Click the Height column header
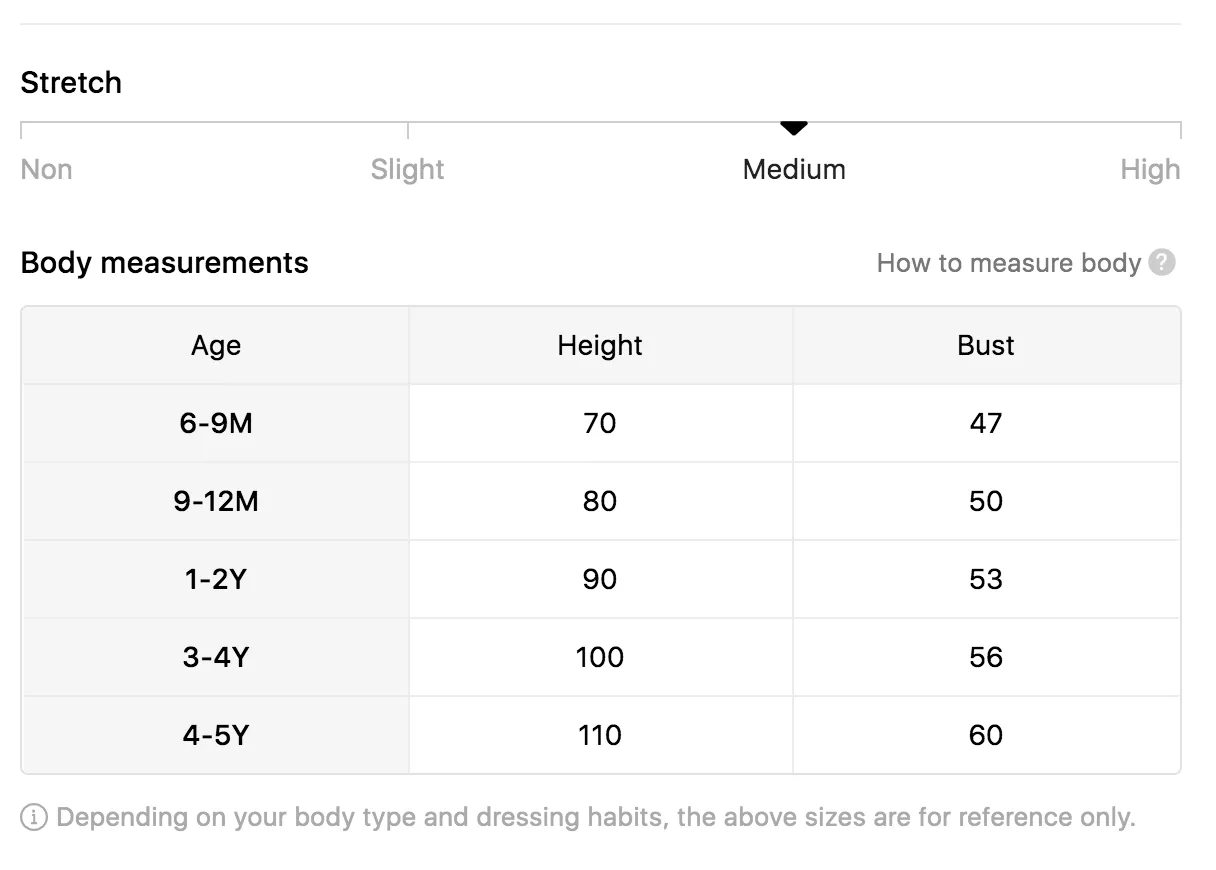Screen dimensions: 1216x870 tap(600, 345)
